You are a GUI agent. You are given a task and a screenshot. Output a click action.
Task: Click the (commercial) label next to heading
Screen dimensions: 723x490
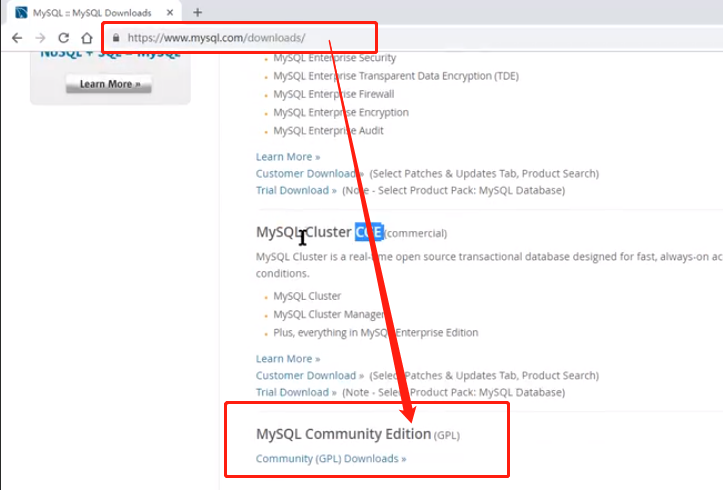pos(415,233)
